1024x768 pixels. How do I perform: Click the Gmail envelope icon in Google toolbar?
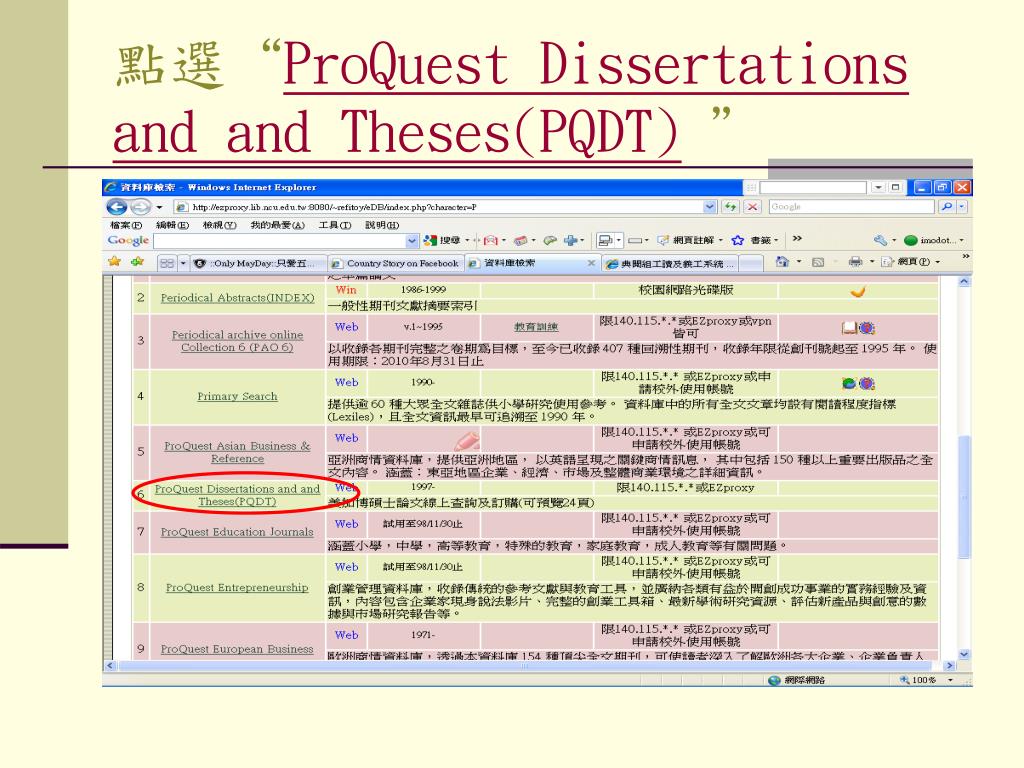pyautogui.click(x=490, y=240)
